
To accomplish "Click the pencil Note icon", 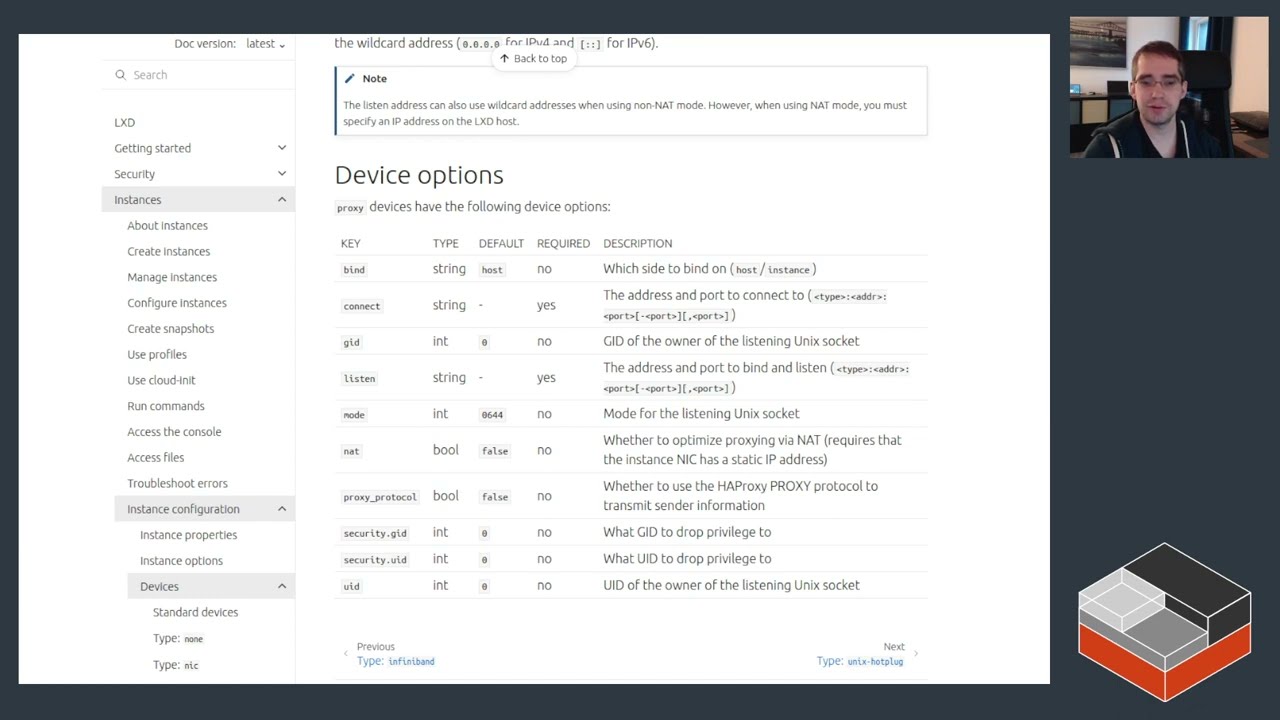I will tap(349, 79).
